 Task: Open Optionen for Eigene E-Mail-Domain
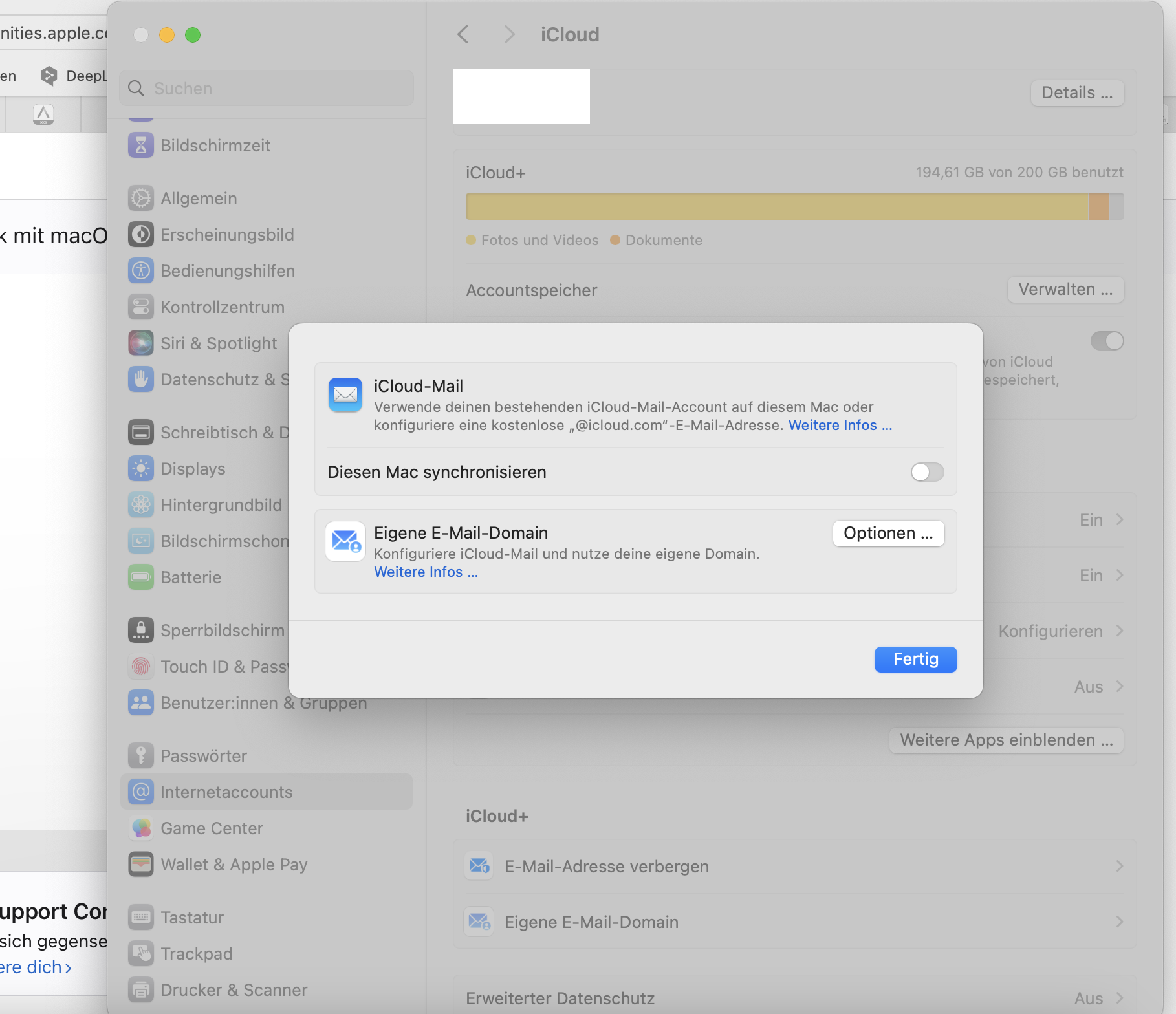888,534
